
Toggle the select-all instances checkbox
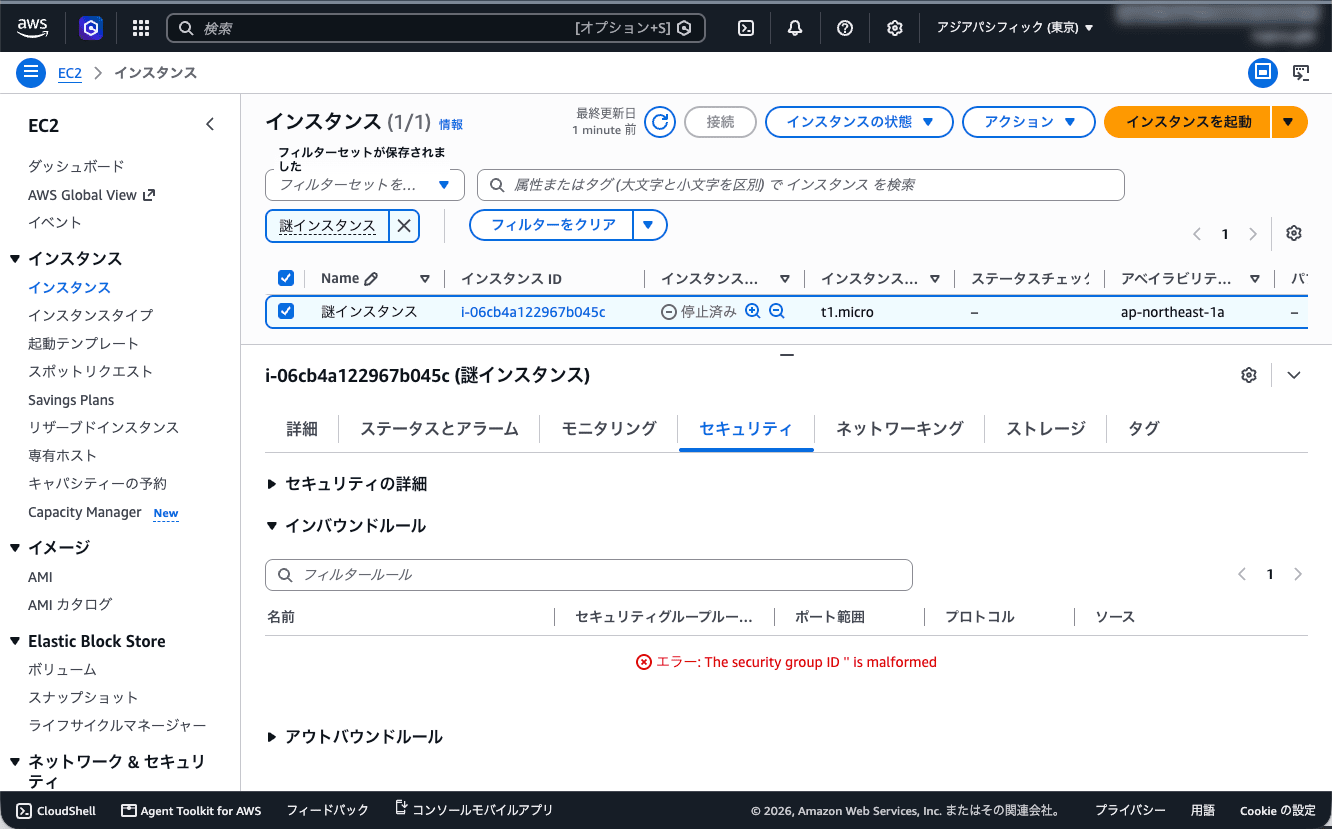(x=286, y=278)
